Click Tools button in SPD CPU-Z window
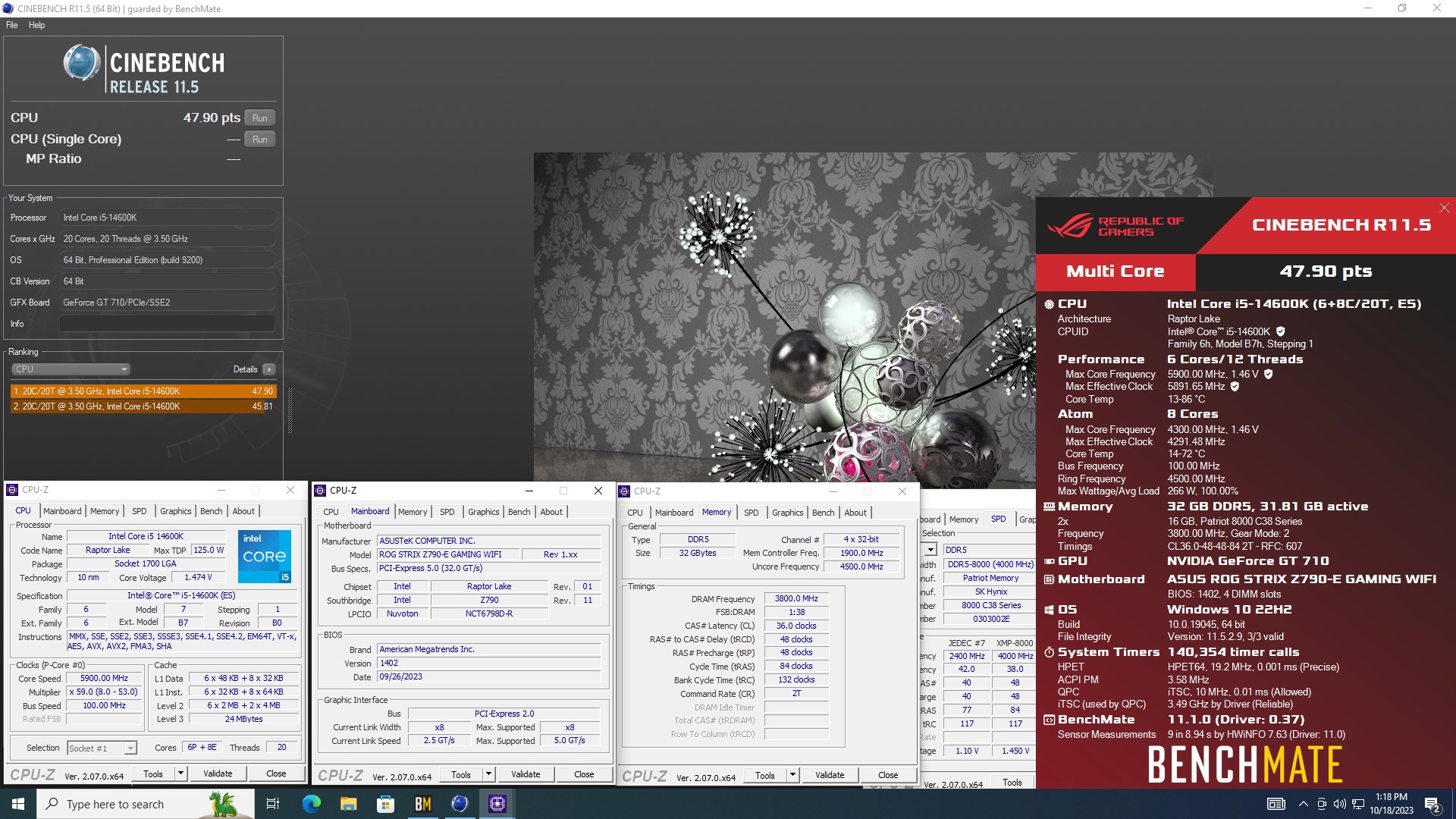Image resolution: width=1456 pixels, height=819 pixels. (x=1012, y=783)
